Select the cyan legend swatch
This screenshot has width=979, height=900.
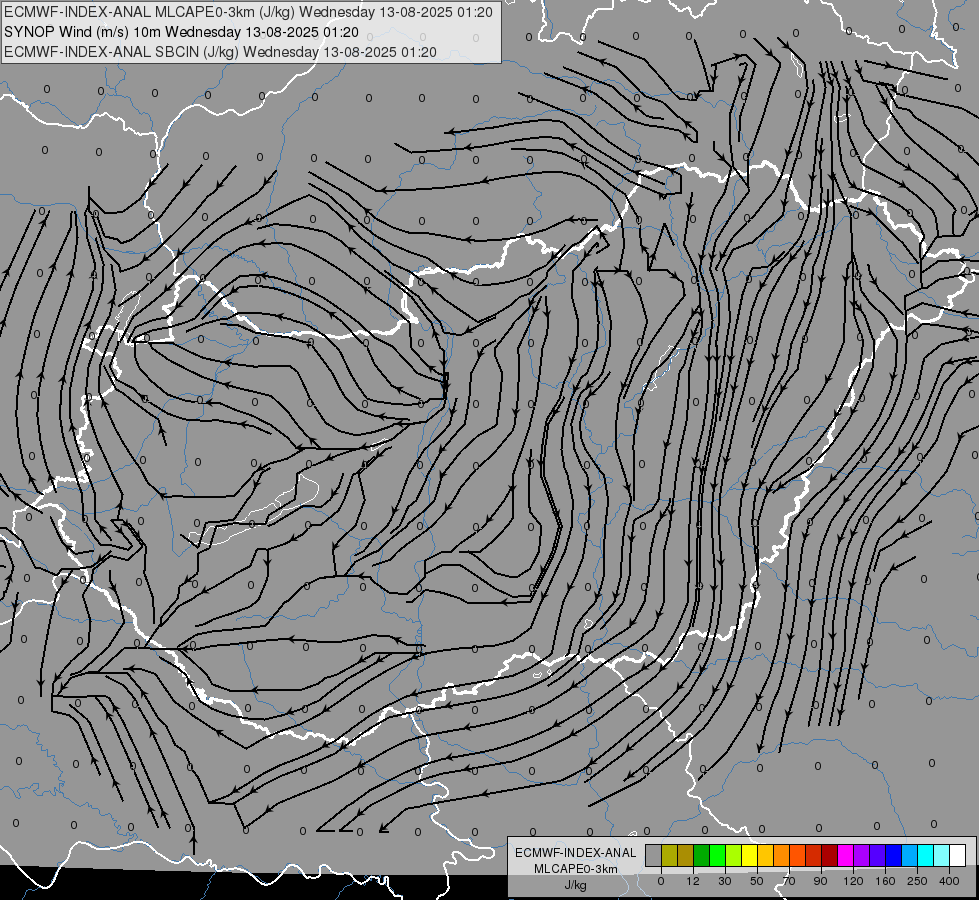[x=925, y=856]
